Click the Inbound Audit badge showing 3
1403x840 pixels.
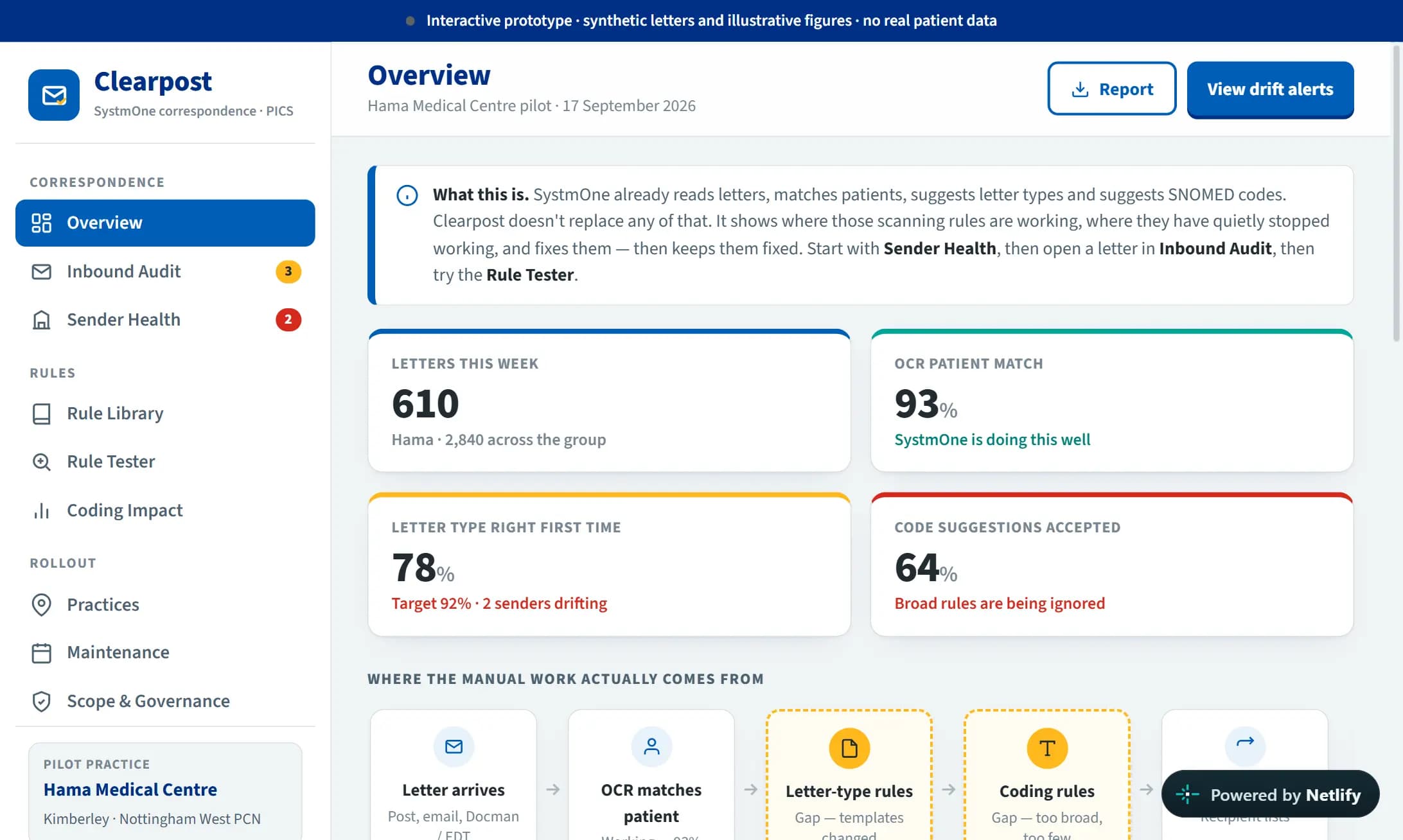[288, 272]
